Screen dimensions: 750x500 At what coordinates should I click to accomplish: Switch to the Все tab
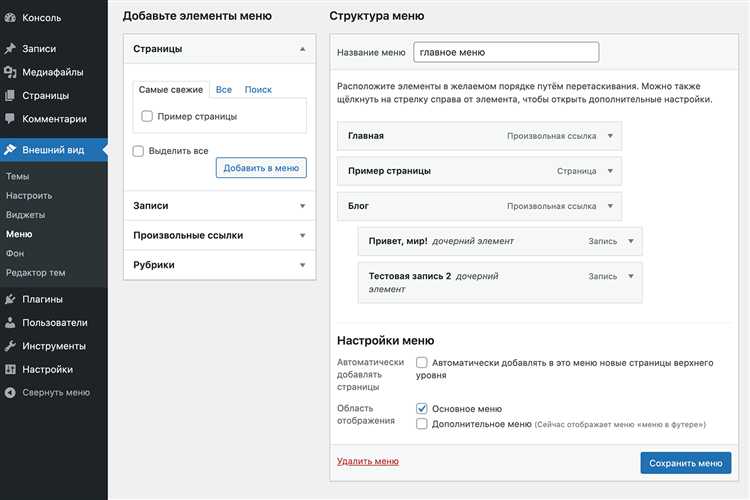223,89
